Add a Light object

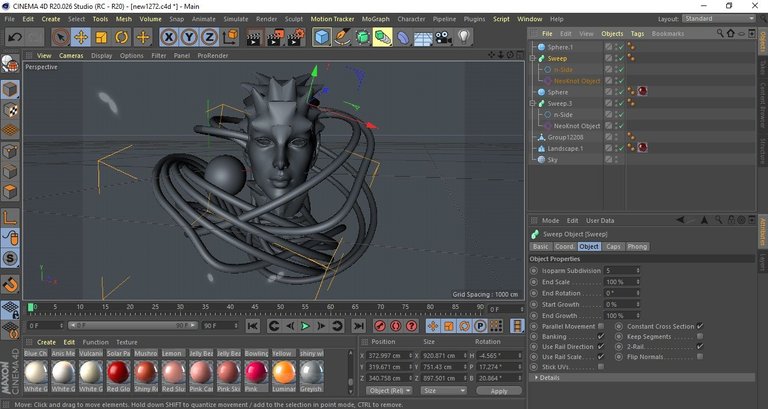(x=464, y=37)
